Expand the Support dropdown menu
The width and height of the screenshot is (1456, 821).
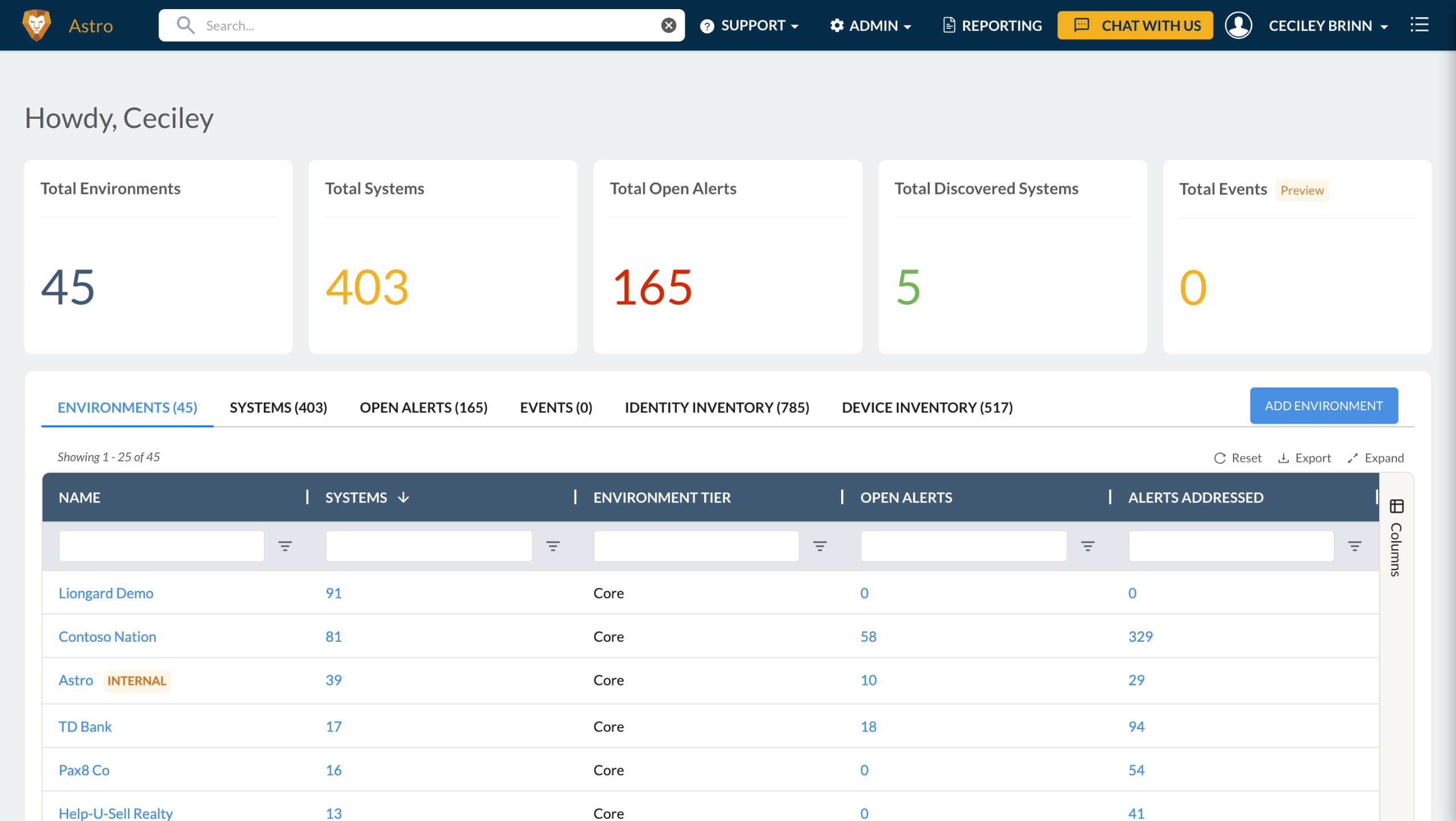pyautogui.click(x=750, y=26)
